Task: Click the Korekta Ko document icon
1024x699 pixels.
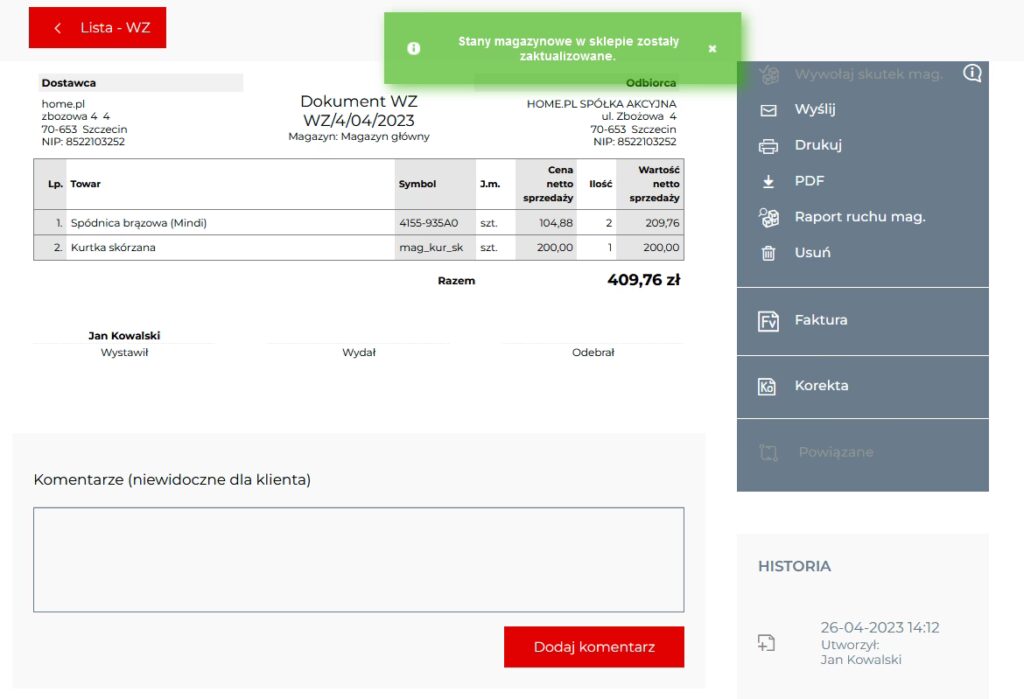Action: pyautogui.click(x=768, y=386)
